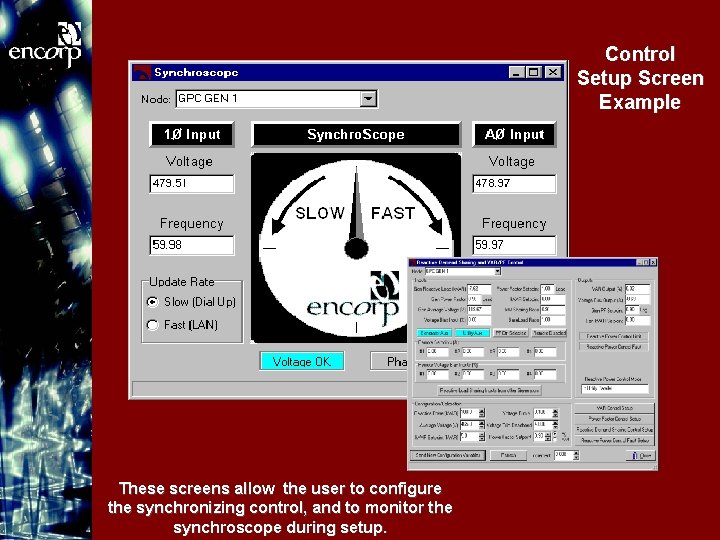Select the Fast (LAN) update rate

pos(152,325)
